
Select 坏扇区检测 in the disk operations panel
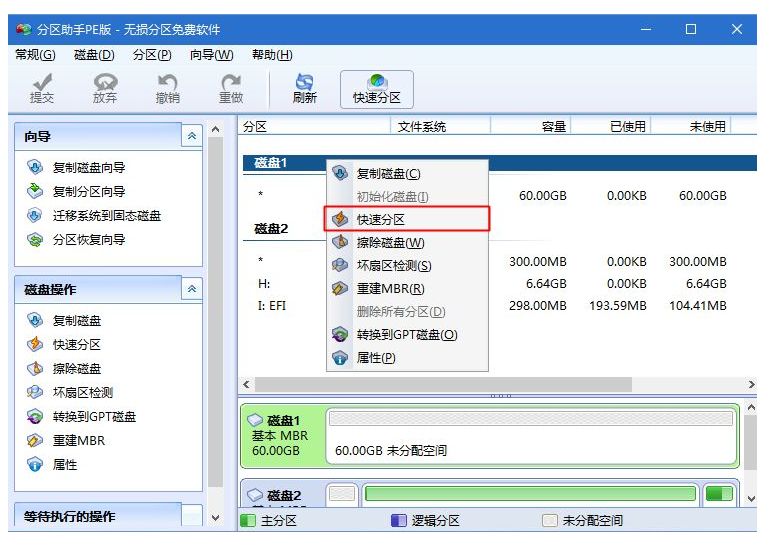(x=82, y=393)
